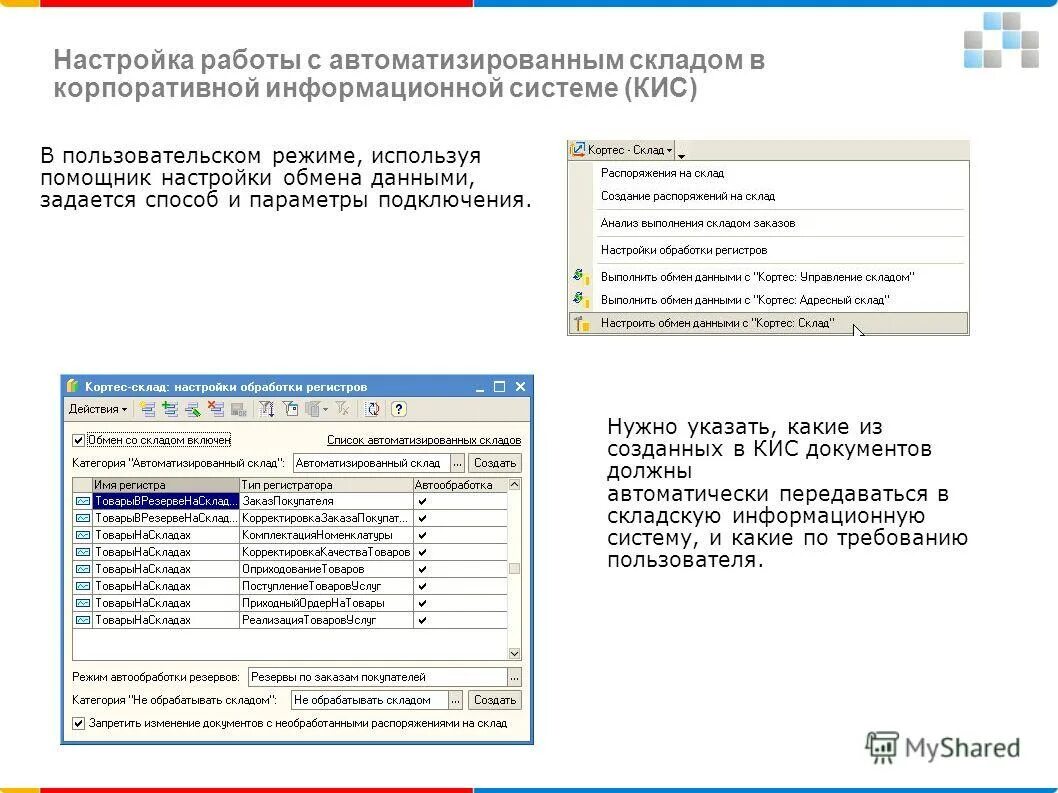Click the register table scrollbar thumb
This screenshot has width=1058, height=793.
(514, 569)
